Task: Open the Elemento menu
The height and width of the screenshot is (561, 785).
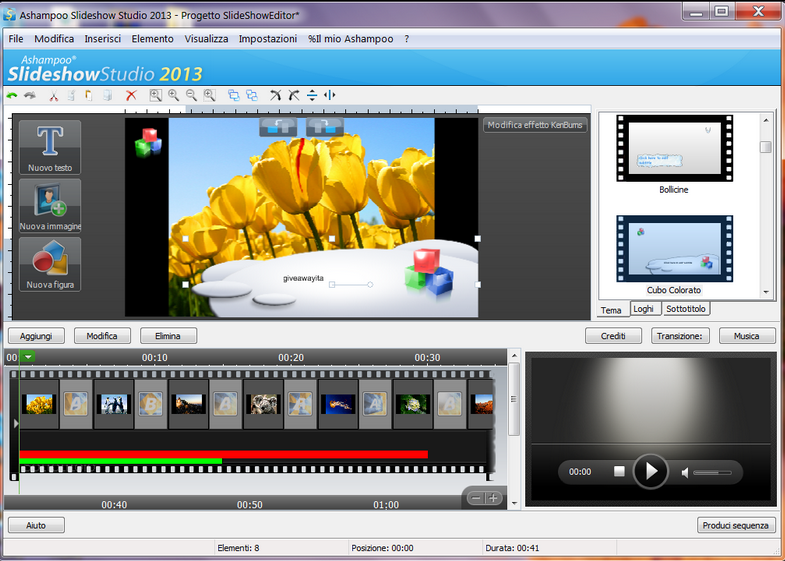Action: pos(152,39)
